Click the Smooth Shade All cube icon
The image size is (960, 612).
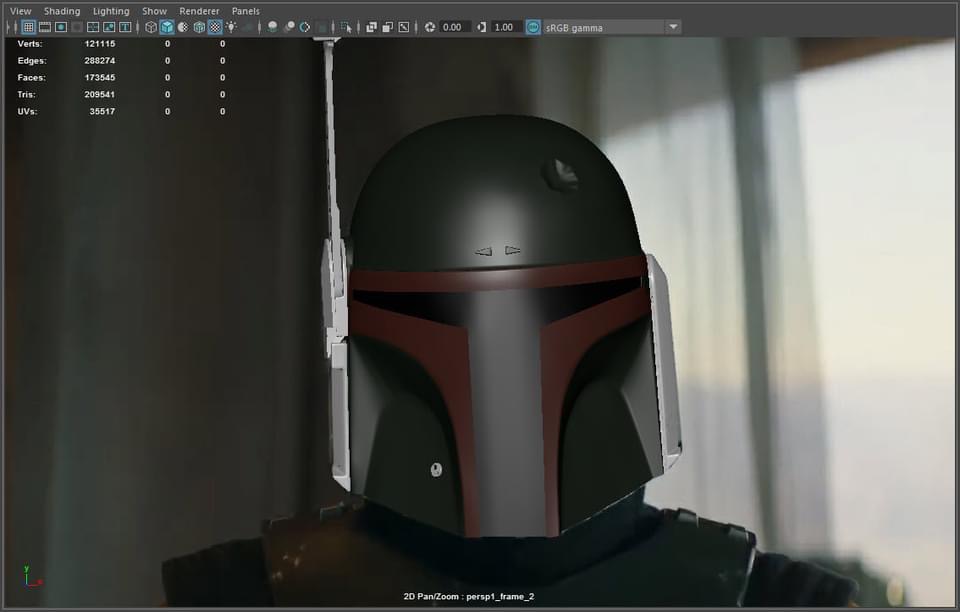pyautogui.click(x=167, y=27)
